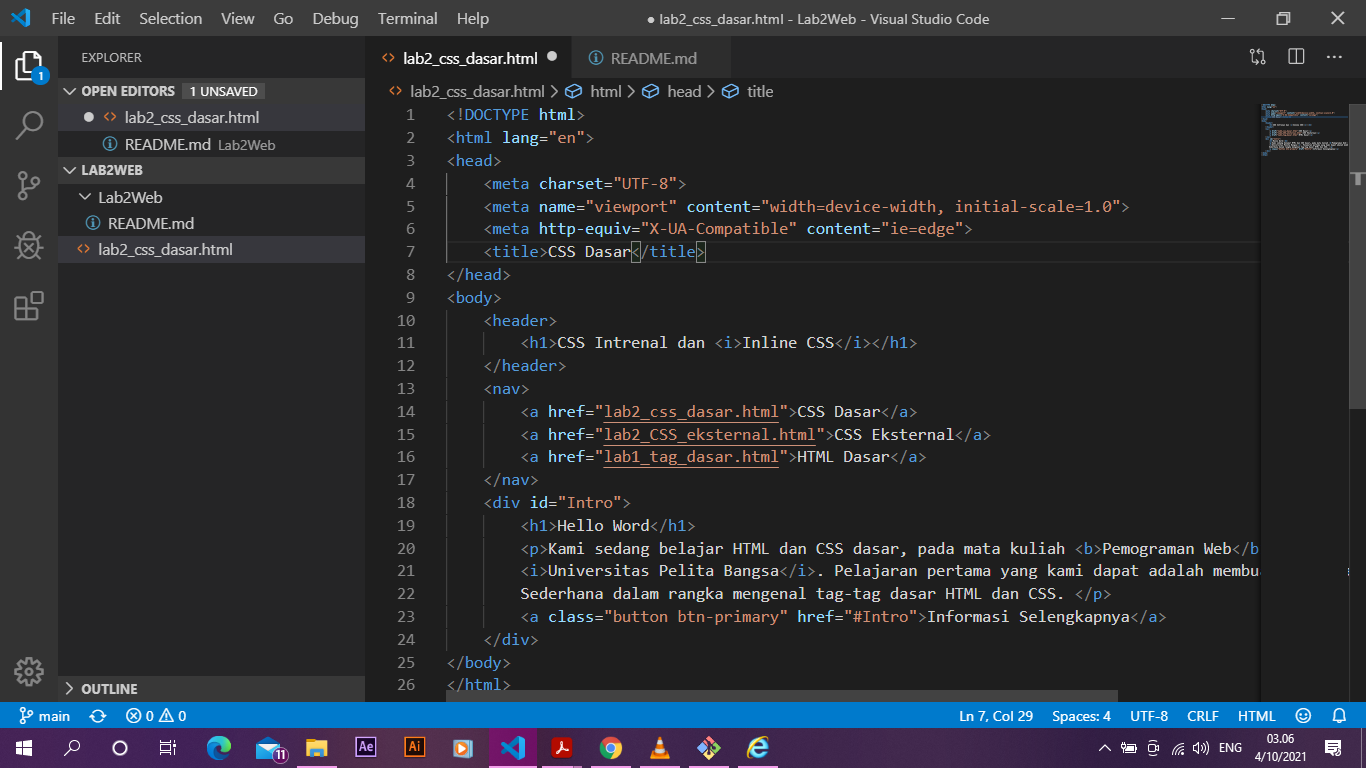This screenshot has width=1366, height=768.
Task: Click the errors and warnings count
Action: point(156,716)
